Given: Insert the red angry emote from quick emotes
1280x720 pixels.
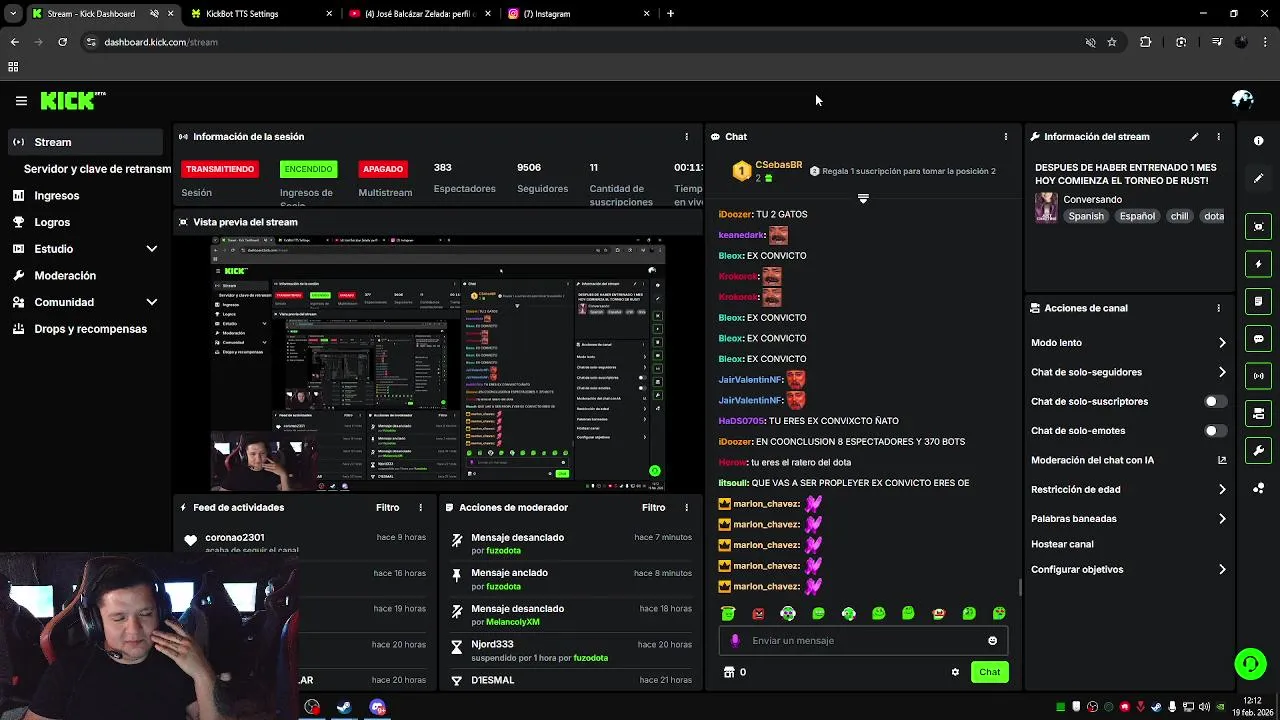Looking at the screenshot, I should click(x=758, y=614).
